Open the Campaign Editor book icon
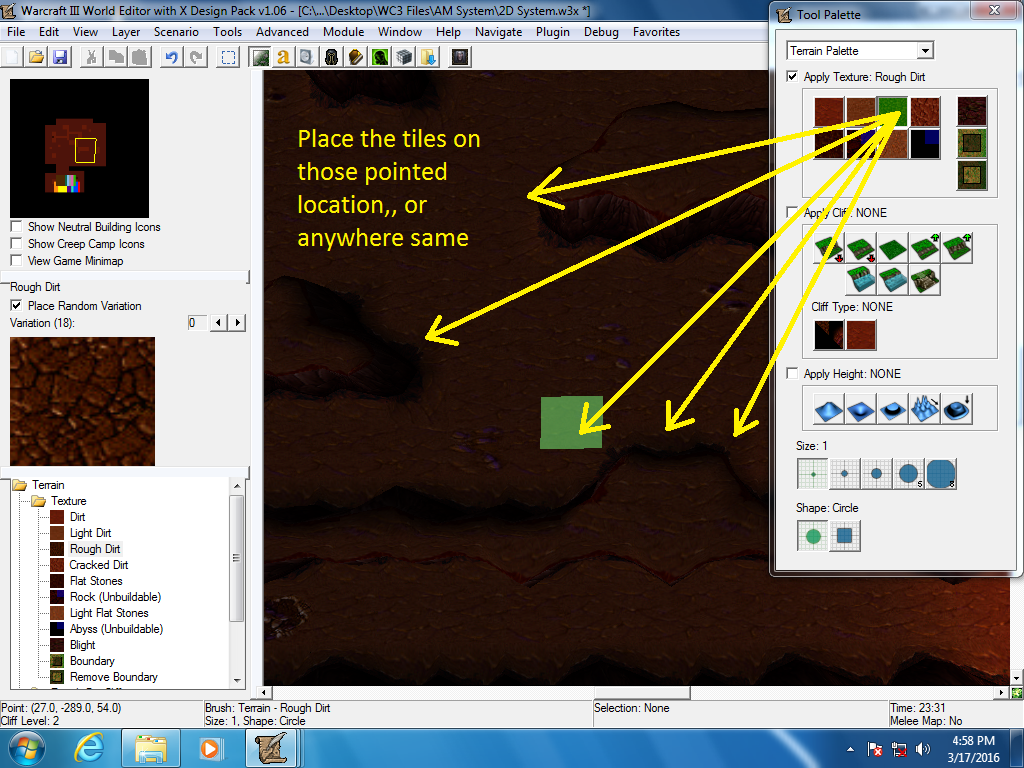Viewport: 1024px width, 768px height. [355, 57]
